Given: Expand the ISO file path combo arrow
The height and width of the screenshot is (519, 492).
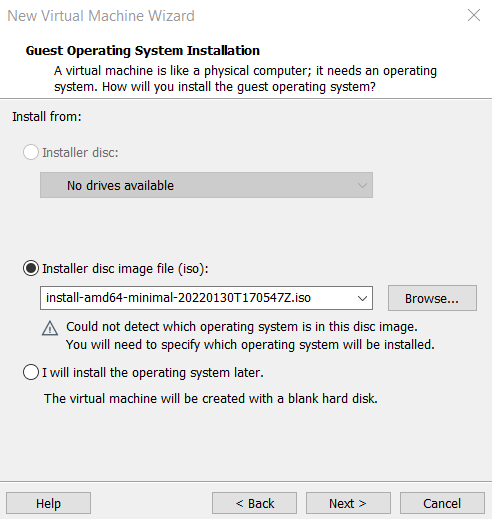Looking at the screenshot, I should [362, 298].
